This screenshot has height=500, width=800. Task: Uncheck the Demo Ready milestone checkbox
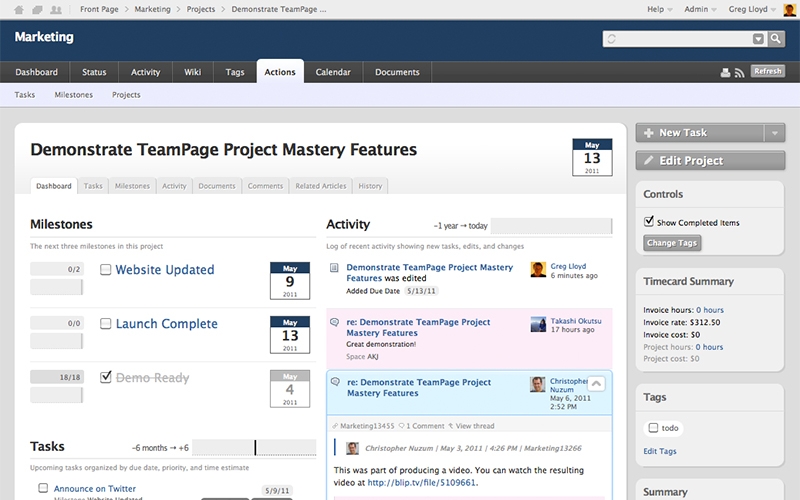[106, 377]
